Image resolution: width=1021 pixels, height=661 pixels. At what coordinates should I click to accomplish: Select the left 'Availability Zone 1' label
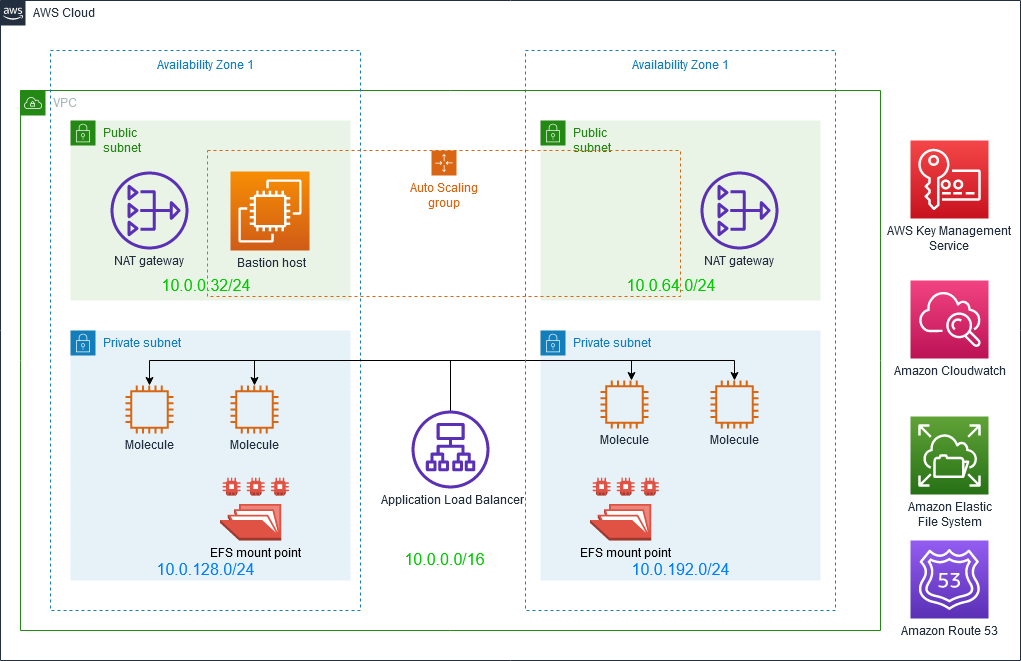(x=205, y=64)
